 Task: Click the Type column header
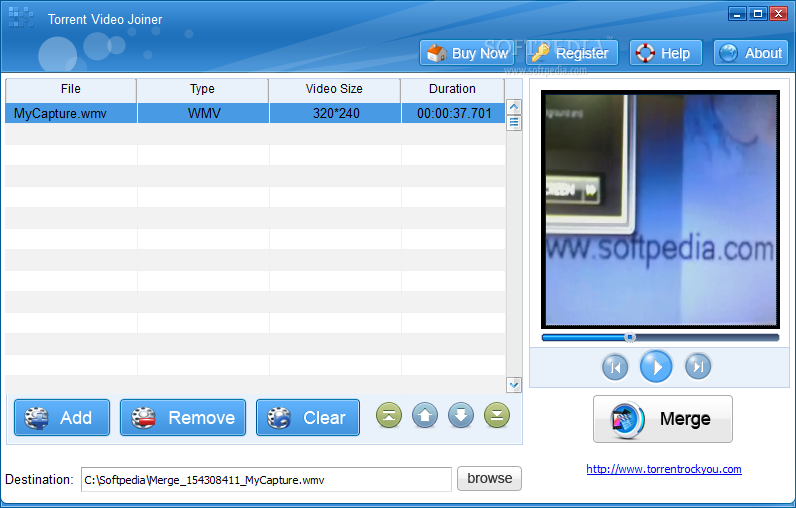tap(203, 89)
